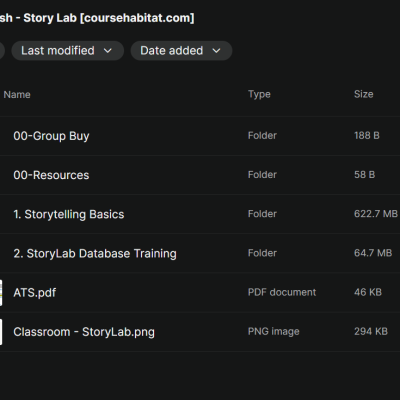
Task: Click Folder type in Storytelling Basics row
Action: click(x=262, y=214)
